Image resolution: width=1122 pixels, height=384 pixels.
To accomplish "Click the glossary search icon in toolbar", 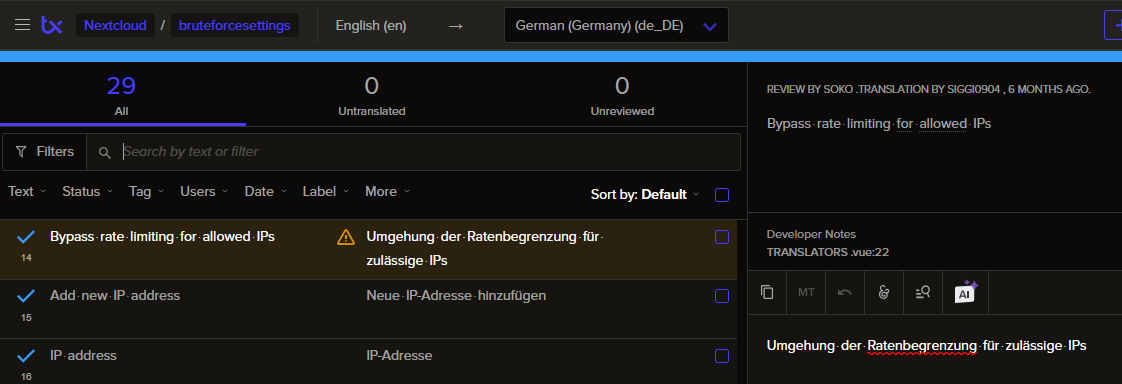I will (x=922, y=292).
